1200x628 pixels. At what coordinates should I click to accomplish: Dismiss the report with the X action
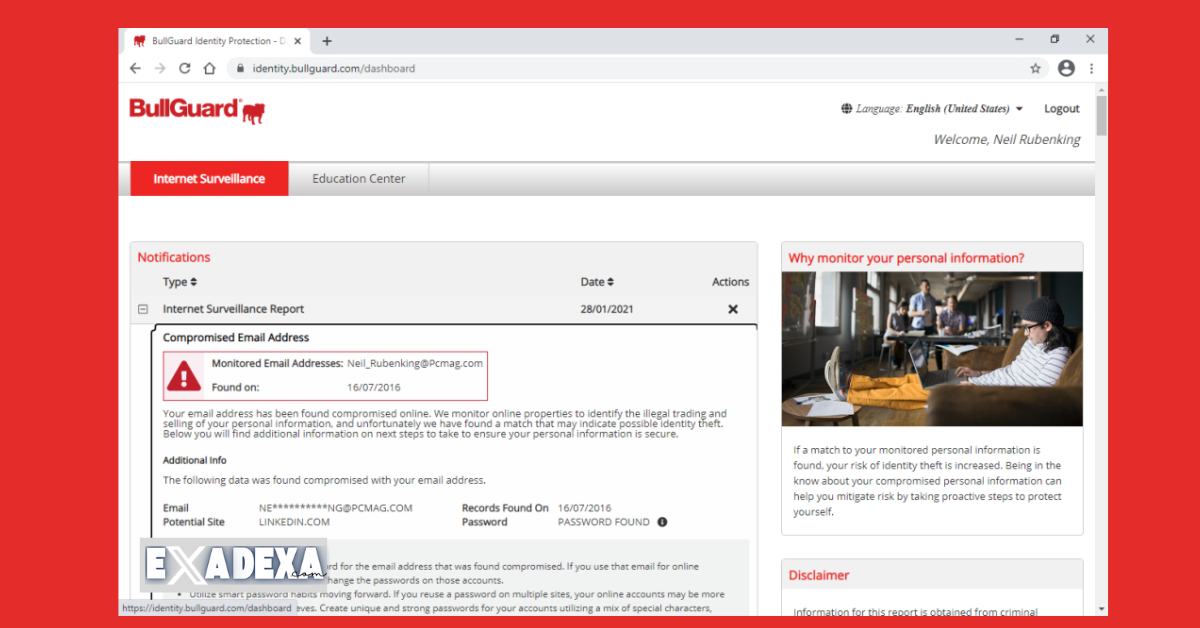[733, 309]
